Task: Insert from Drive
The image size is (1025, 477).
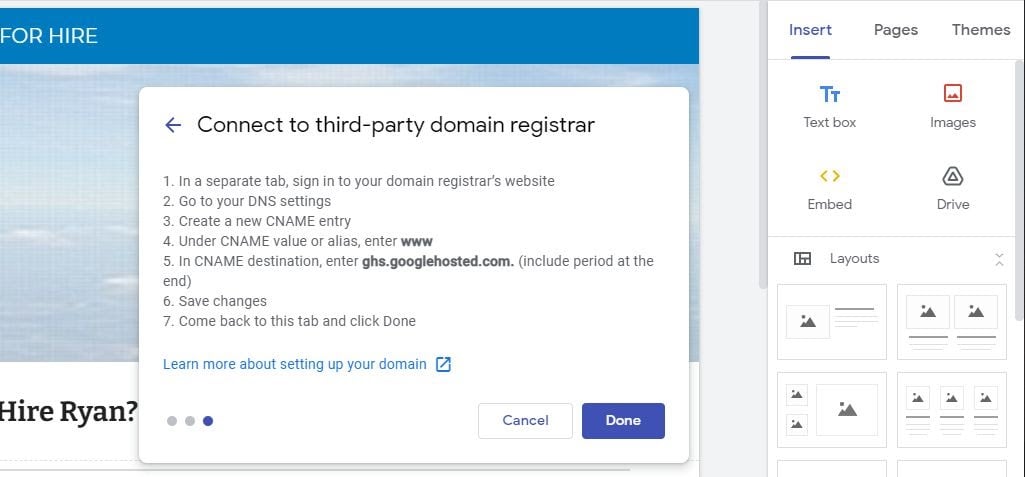Action: [952, 188]
